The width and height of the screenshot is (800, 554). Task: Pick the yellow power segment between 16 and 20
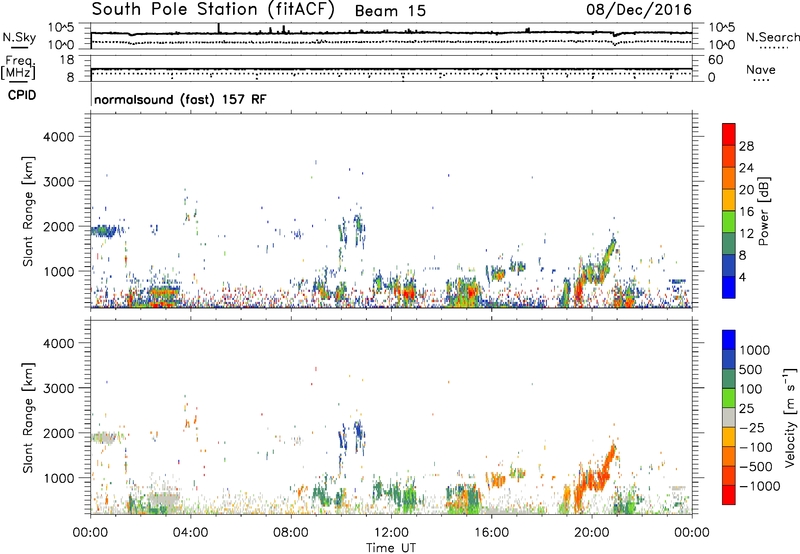tap(729, 200)
